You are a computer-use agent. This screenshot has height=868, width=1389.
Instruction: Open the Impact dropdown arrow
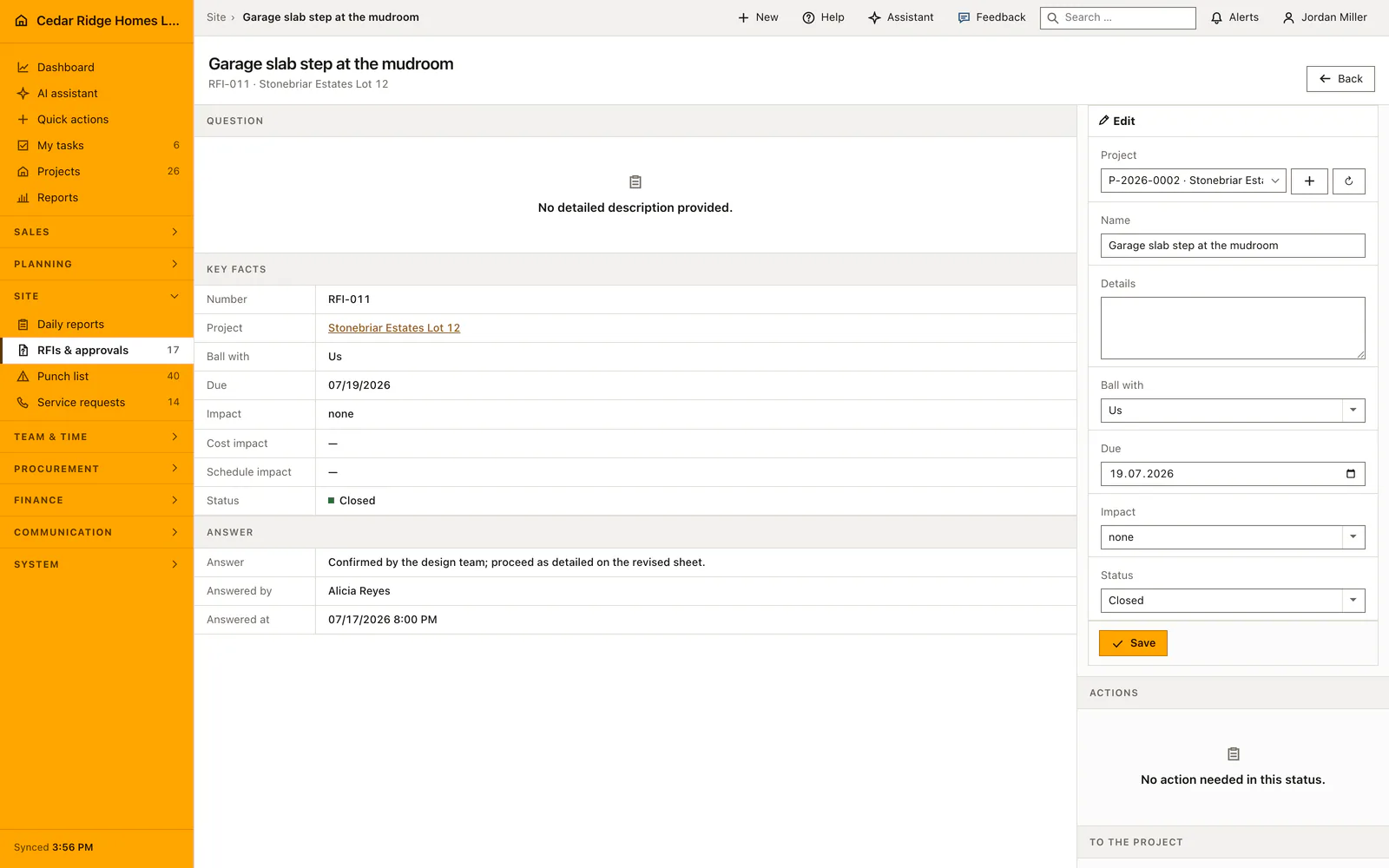[1353, 537]
